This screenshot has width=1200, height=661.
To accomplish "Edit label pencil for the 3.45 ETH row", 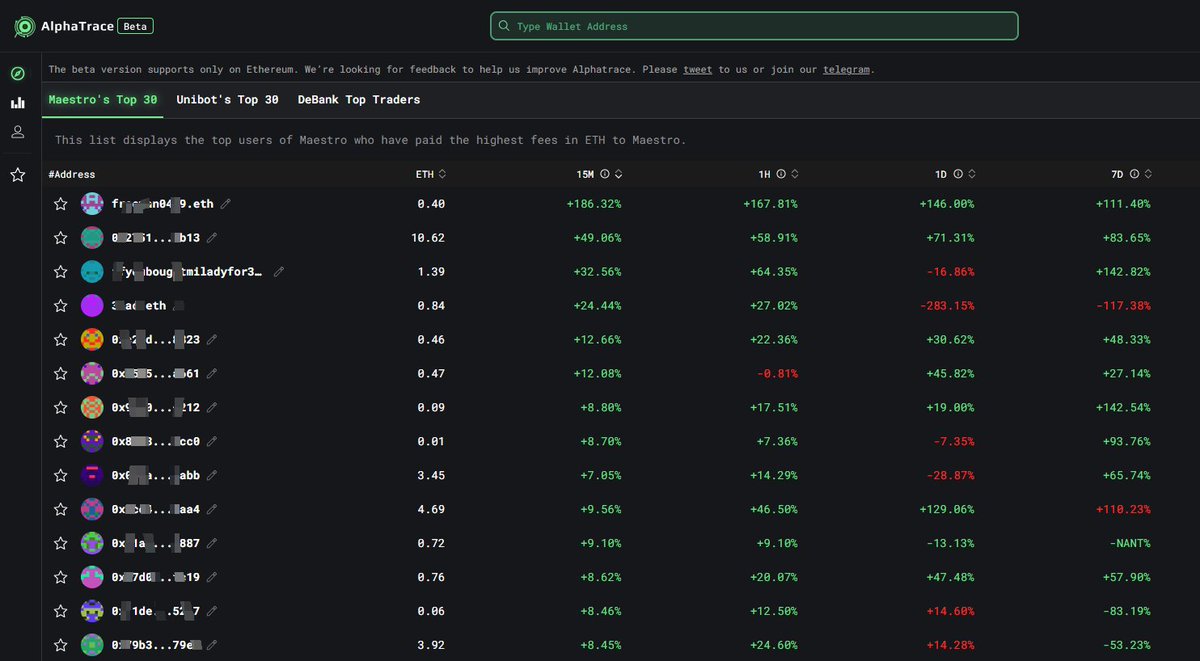I will 212,475.
